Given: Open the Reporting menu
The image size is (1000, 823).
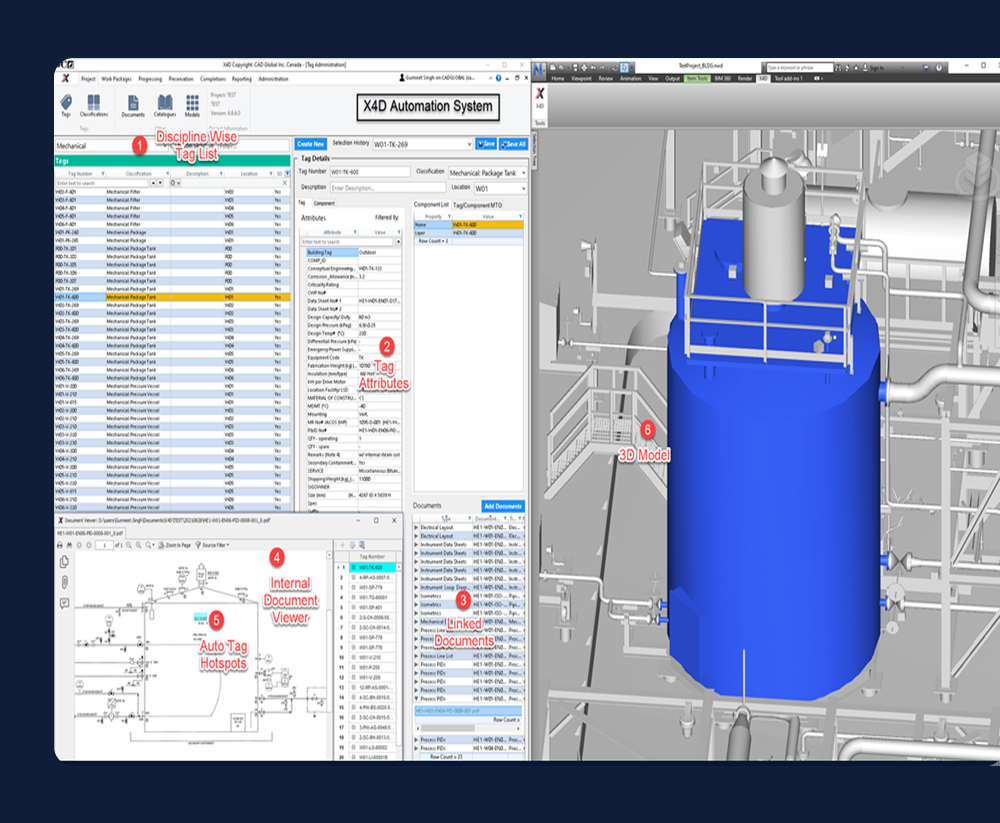Looking at the screenshot, I should pos(242,79).
